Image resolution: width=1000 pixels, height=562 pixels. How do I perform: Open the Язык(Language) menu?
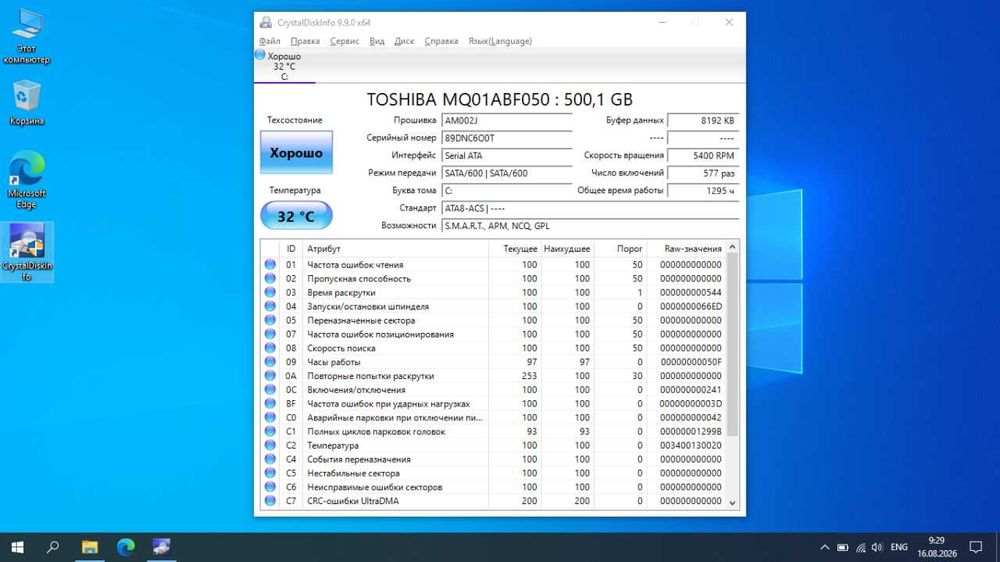click(x=500, y=41)
